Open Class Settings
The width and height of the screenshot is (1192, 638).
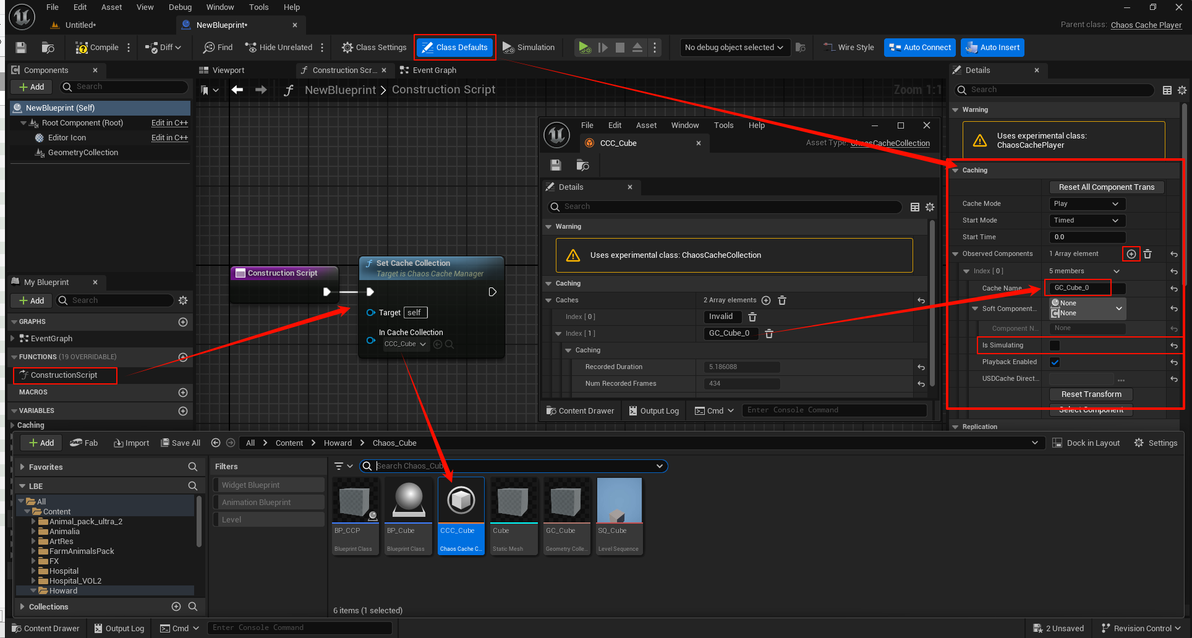373,47
